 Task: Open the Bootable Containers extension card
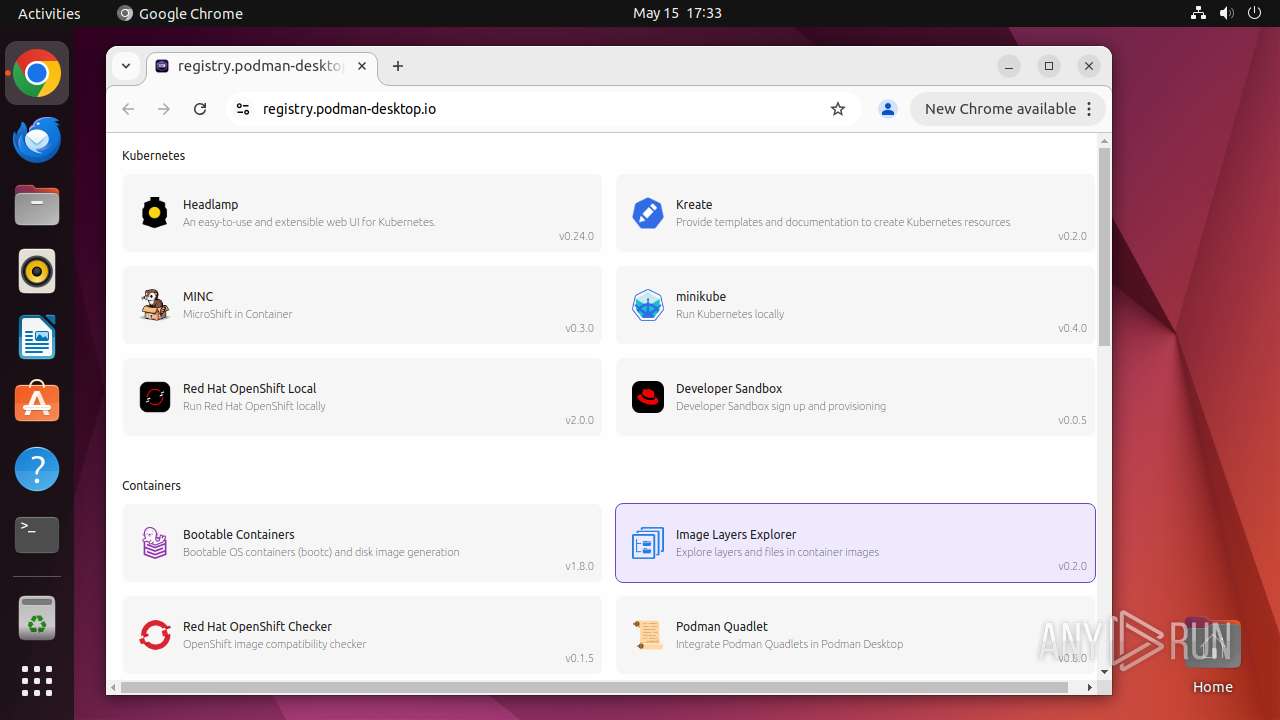click(x=362, y=543)
